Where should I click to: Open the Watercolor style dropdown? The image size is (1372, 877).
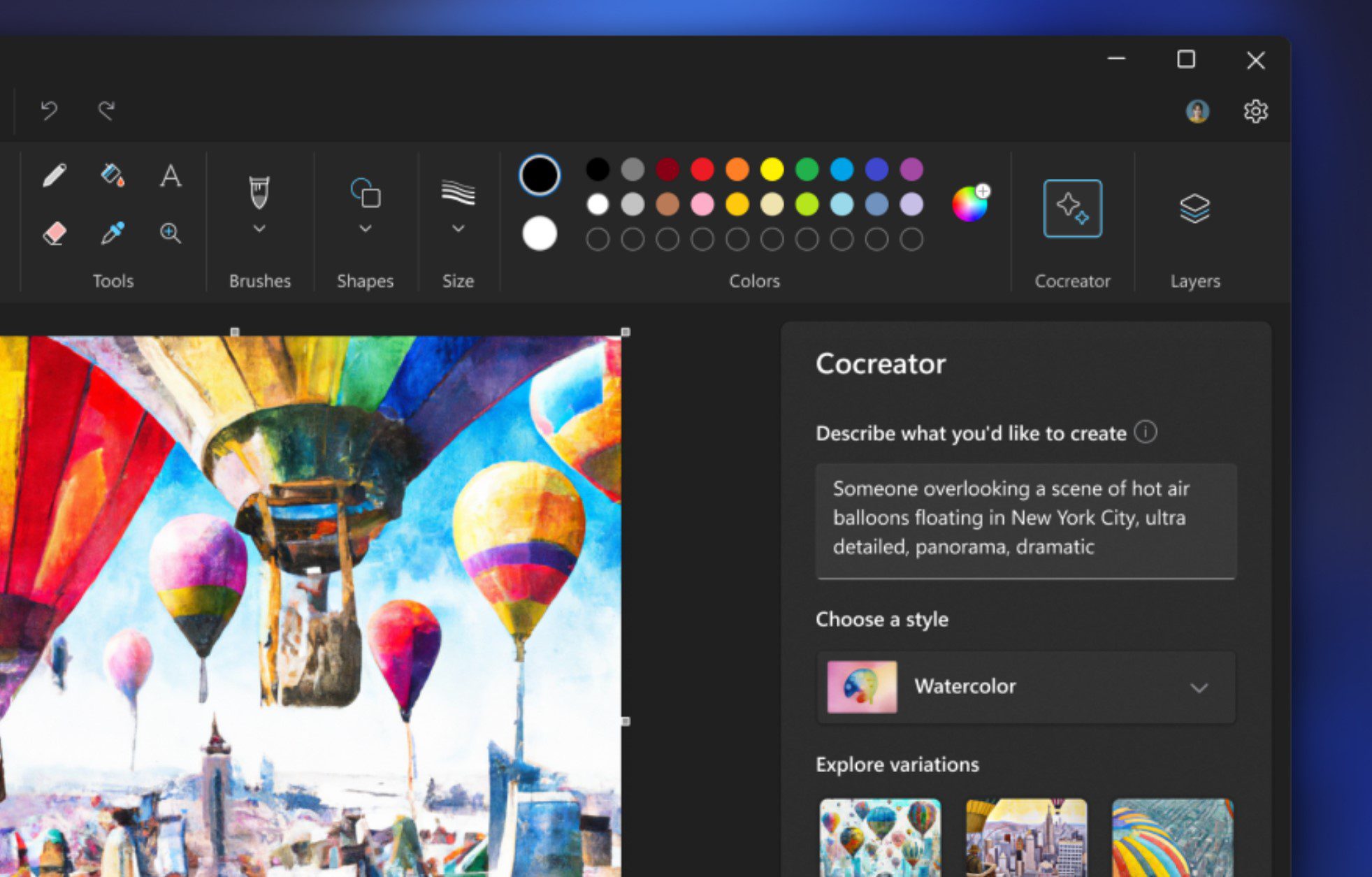point(1025,687)
